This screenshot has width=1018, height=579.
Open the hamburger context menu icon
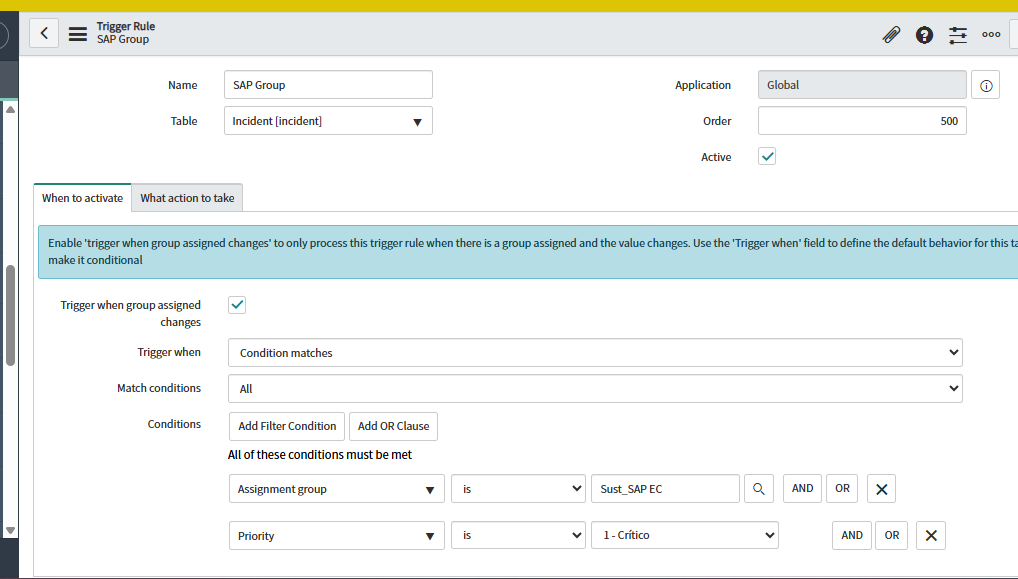[77, 33]
